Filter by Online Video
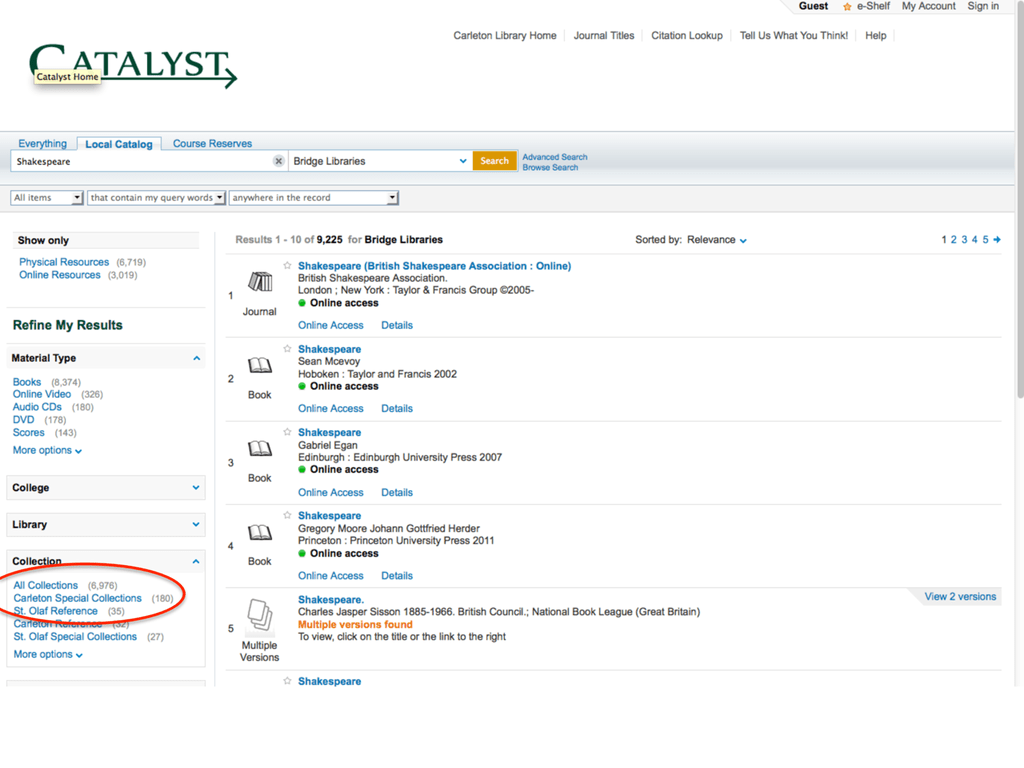 pos(42,394)
